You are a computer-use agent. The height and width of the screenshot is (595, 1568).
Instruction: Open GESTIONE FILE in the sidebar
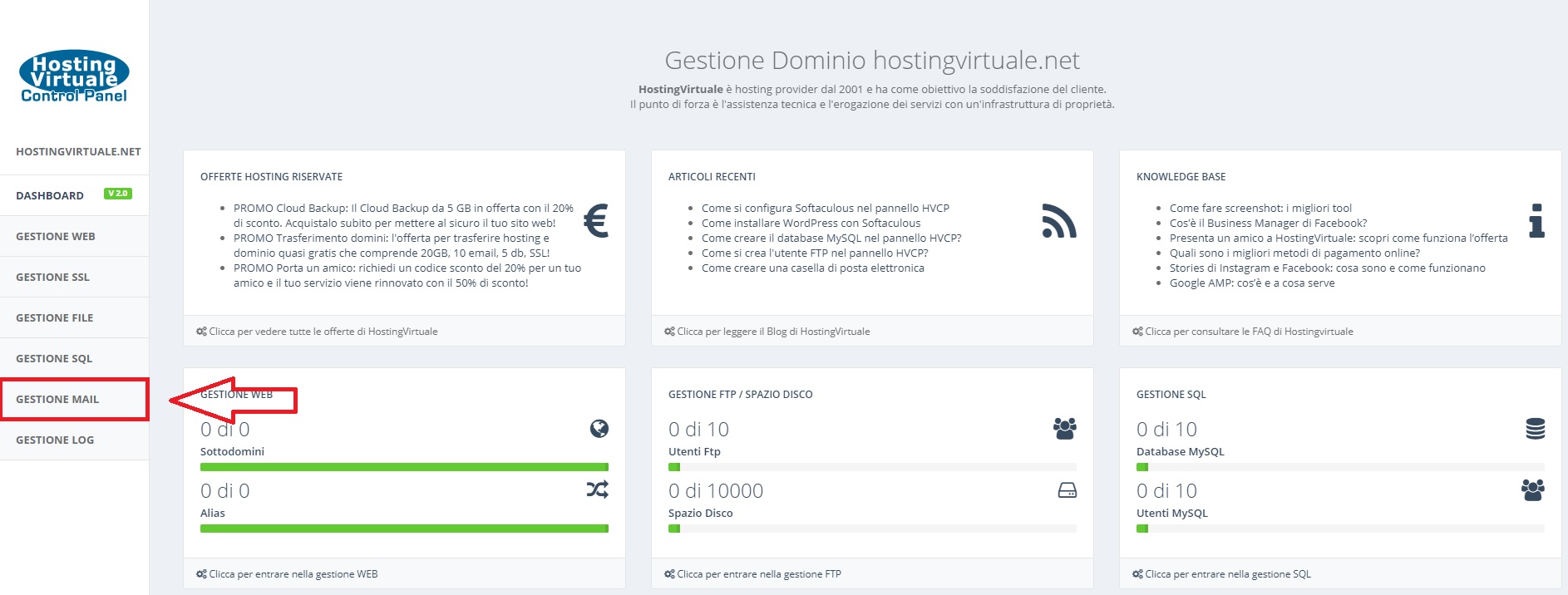point(74,317)
